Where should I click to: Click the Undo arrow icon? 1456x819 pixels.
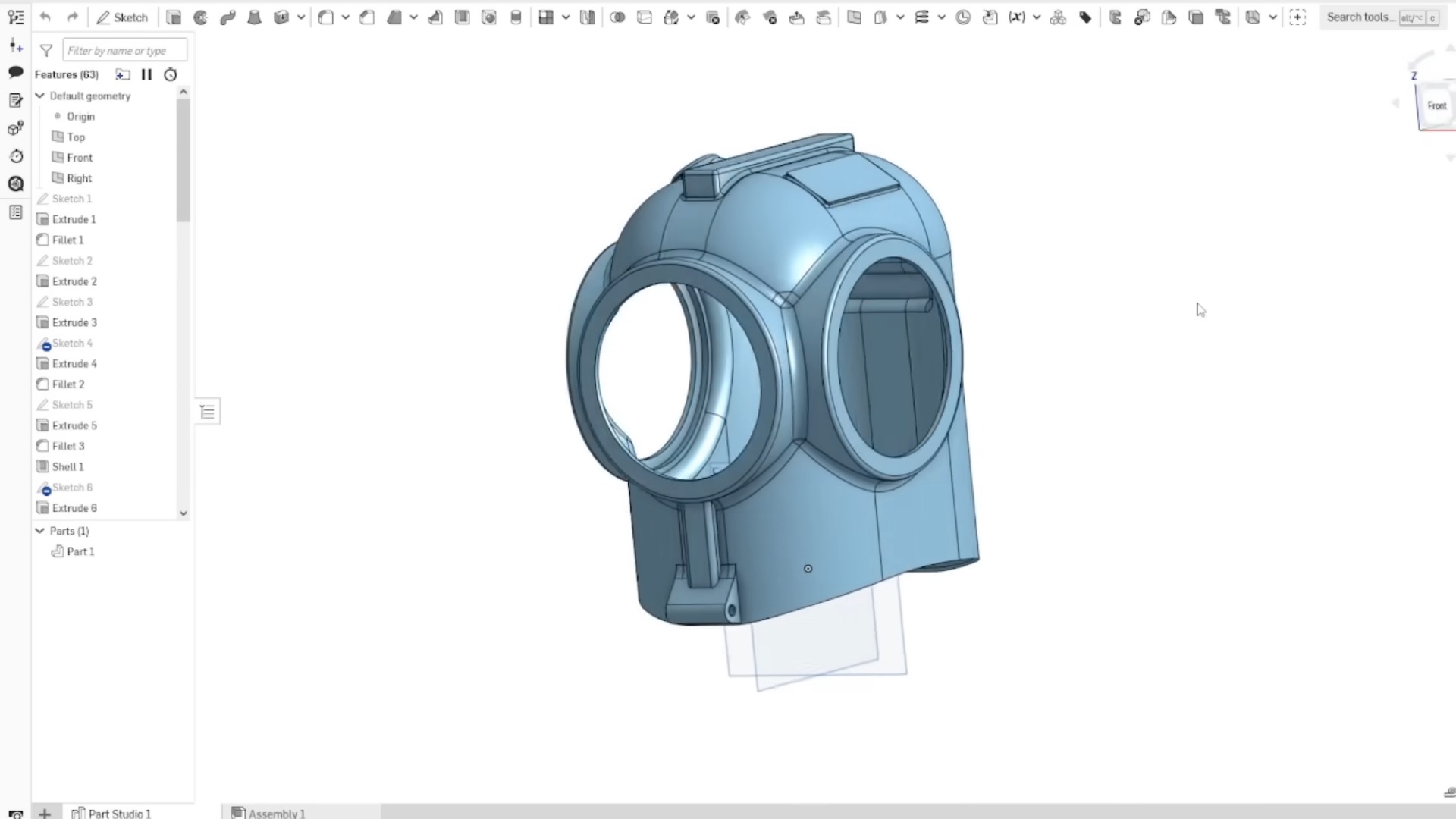(x=45, y=17)
